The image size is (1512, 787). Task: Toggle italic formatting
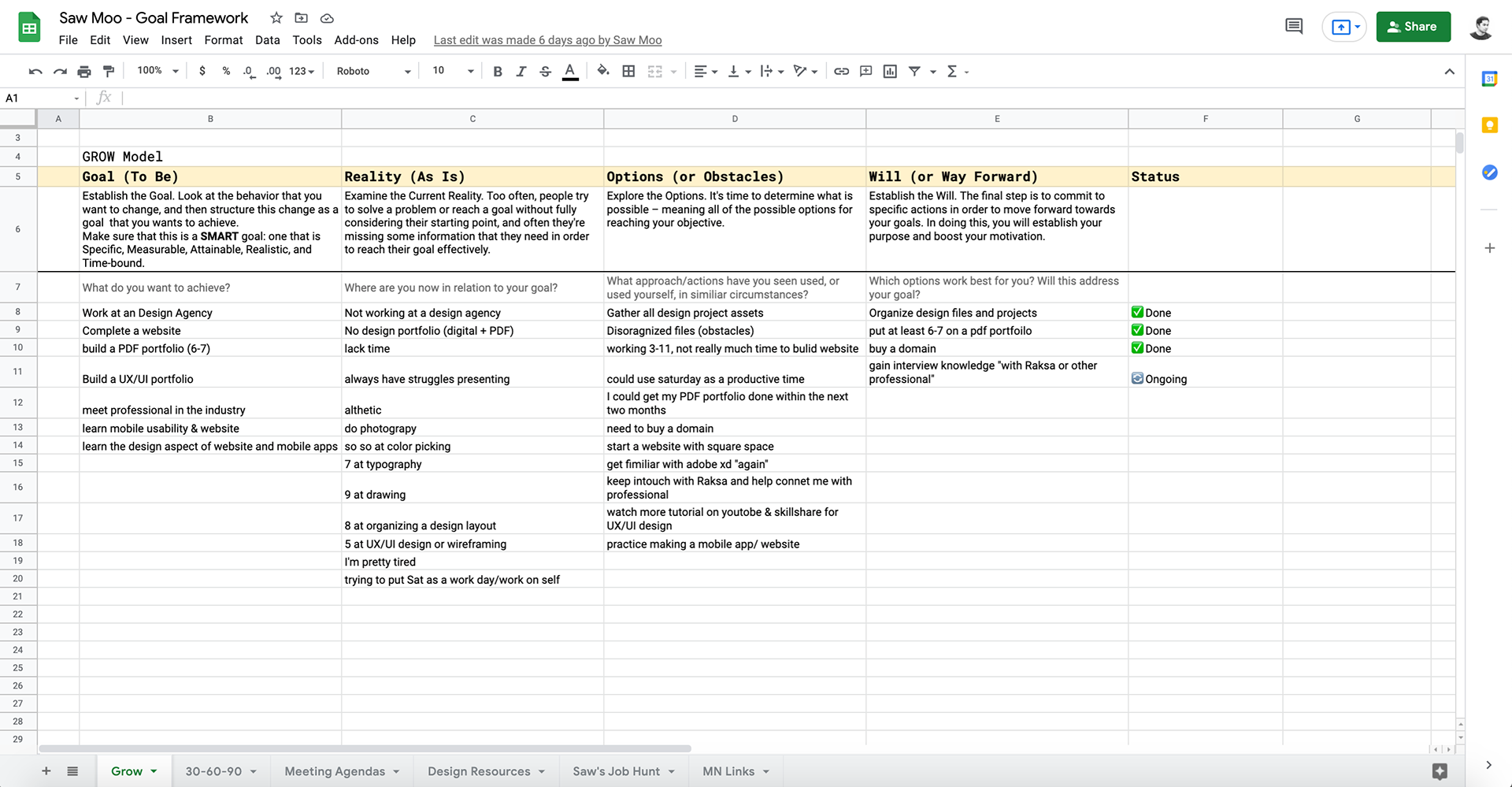(x=521, y=72)
